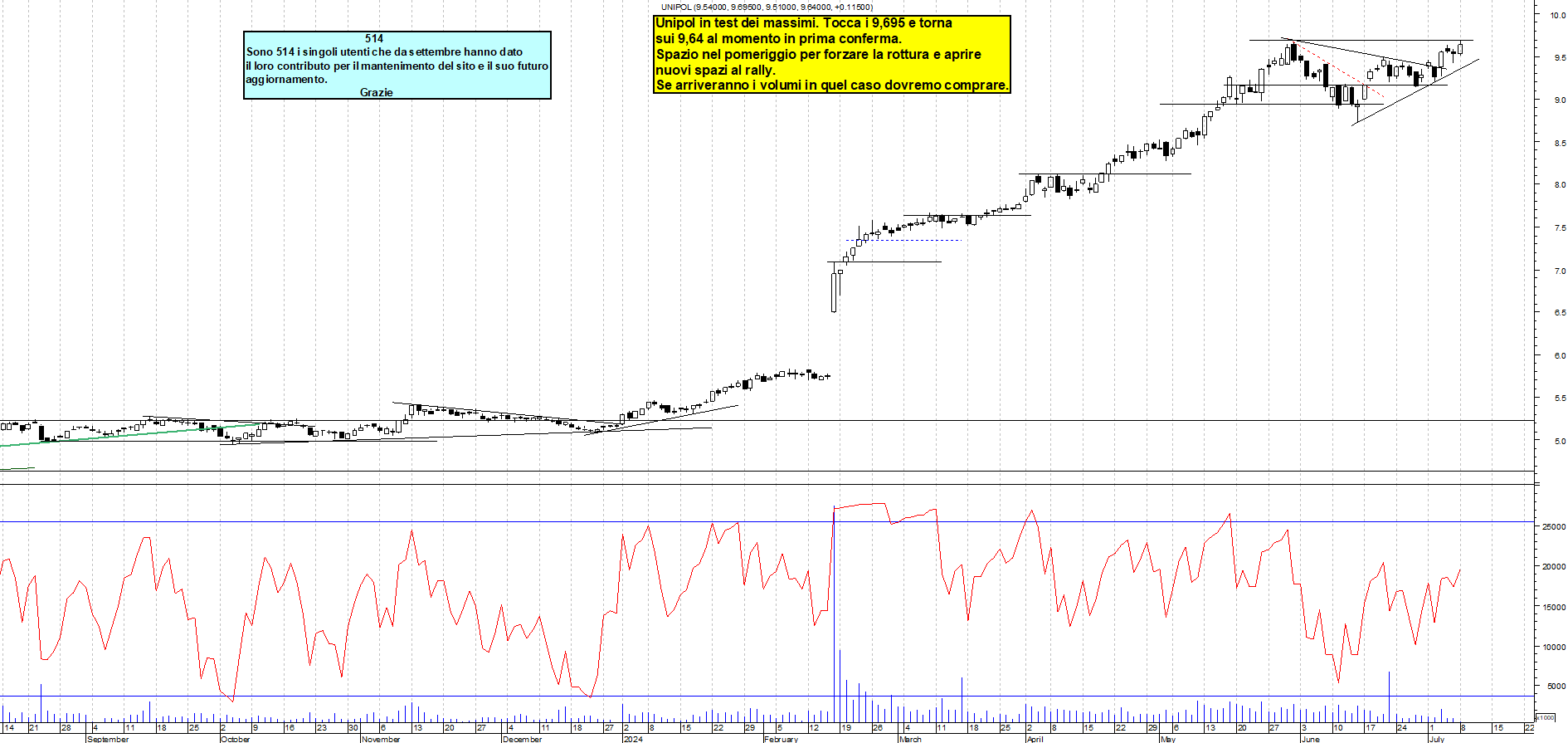Click the November label on the time axis
The height and width of the screenshot is (743, 1568).
(x=381, y=739)
